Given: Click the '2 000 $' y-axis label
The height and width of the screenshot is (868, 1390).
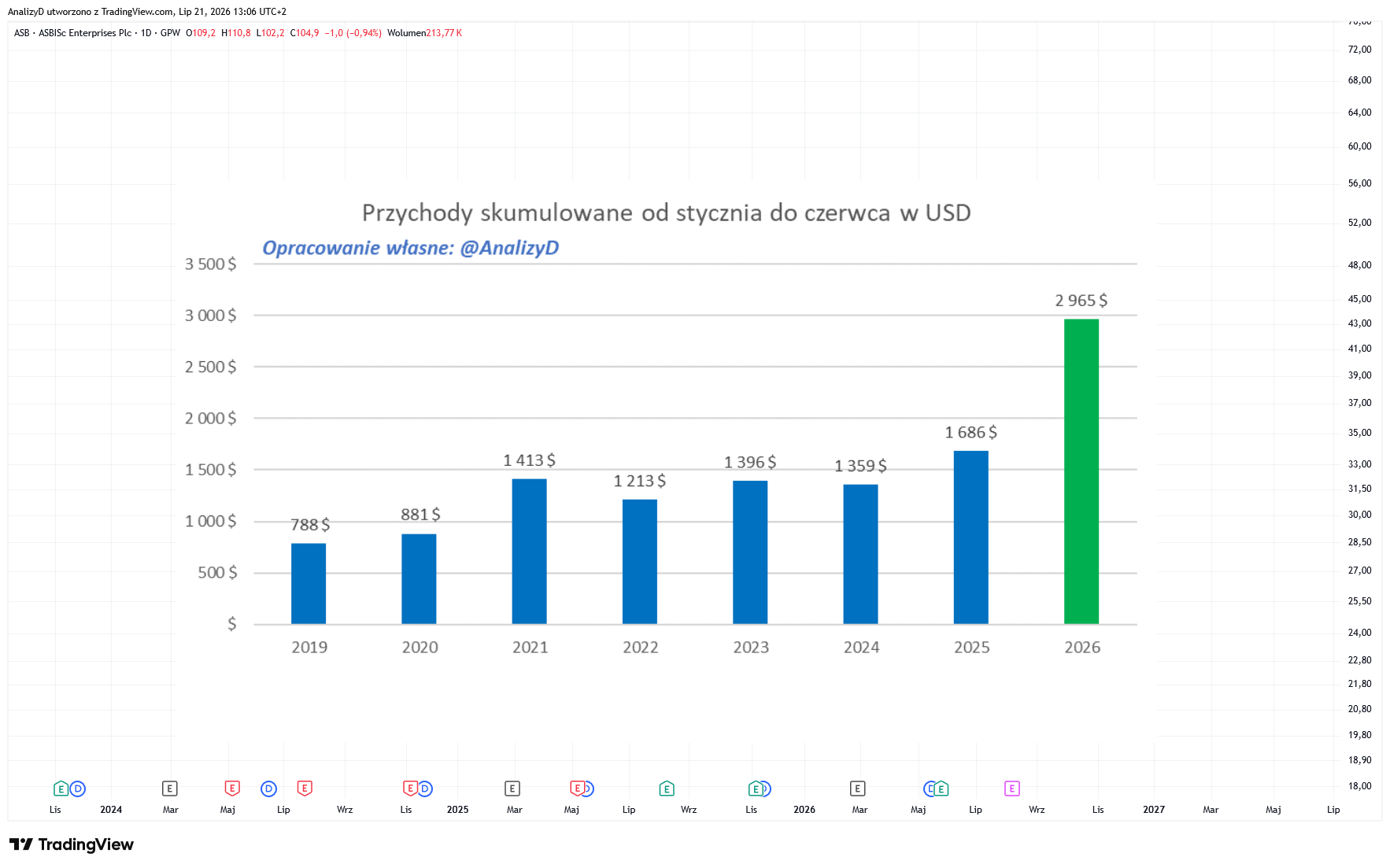Looking at the screenshot, I should [211, 419].
